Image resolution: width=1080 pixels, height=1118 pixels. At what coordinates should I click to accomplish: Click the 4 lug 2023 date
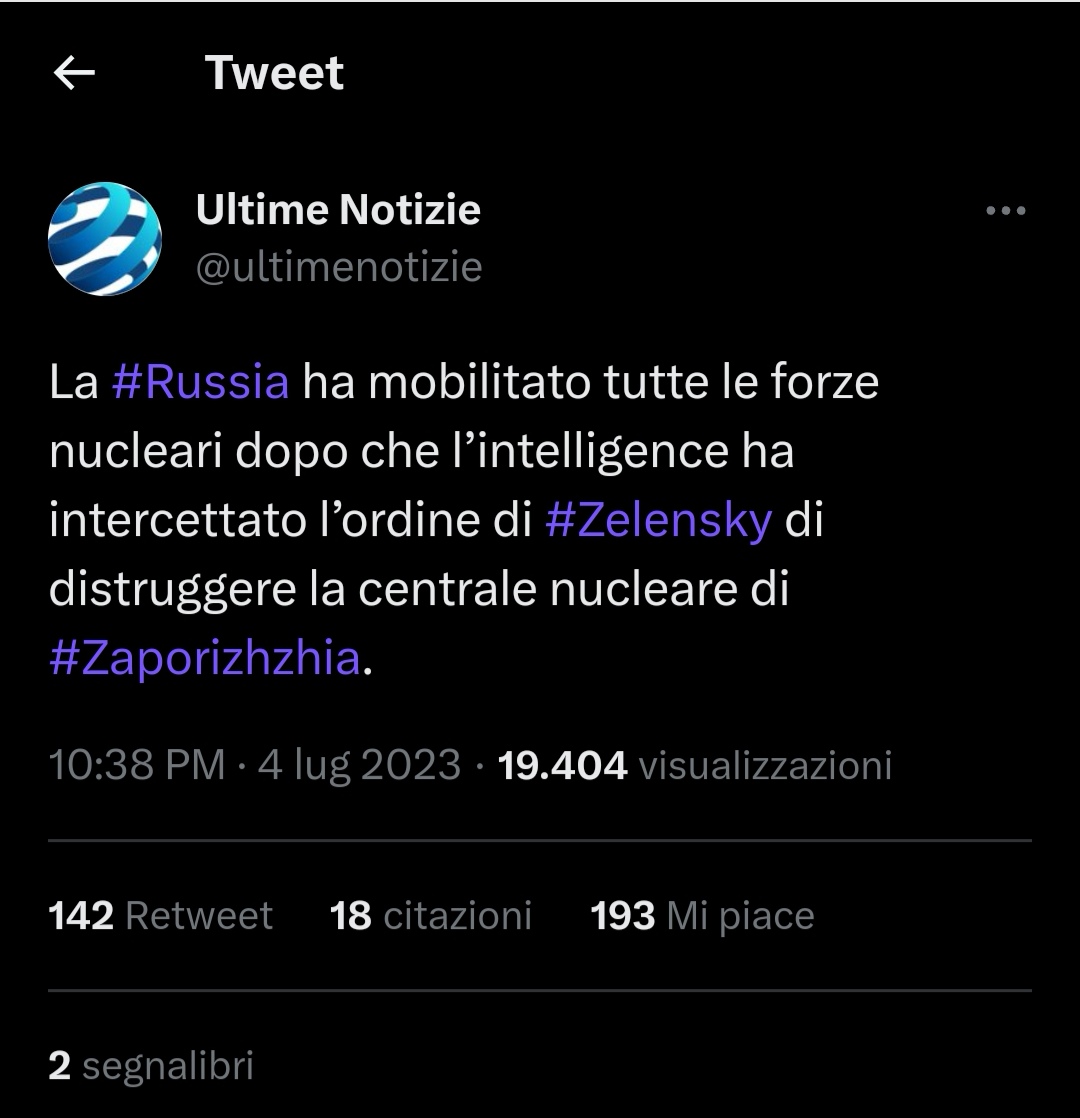[360, 765]
